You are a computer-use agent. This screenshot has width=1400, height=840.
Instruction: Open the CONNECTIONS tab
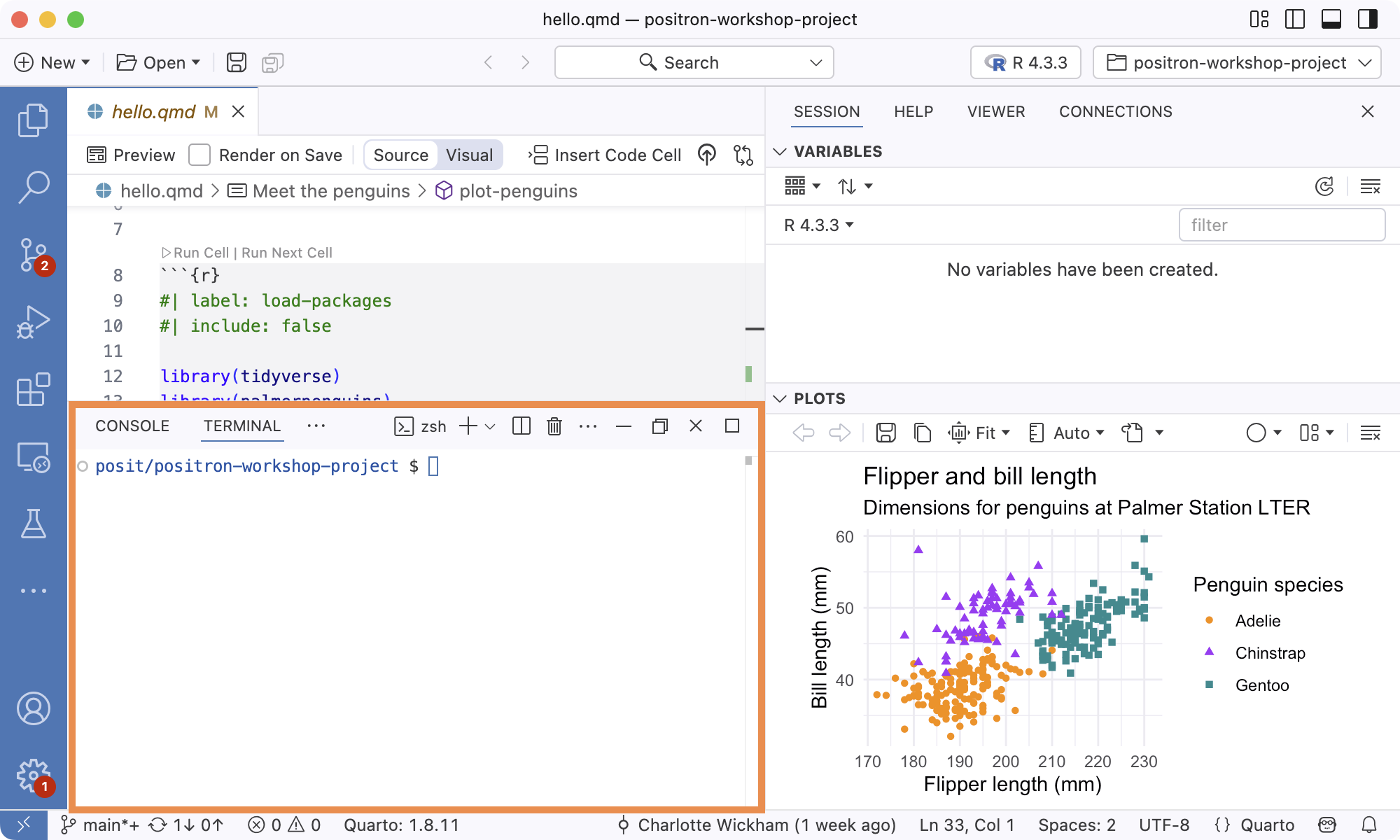pos(1115,111)
